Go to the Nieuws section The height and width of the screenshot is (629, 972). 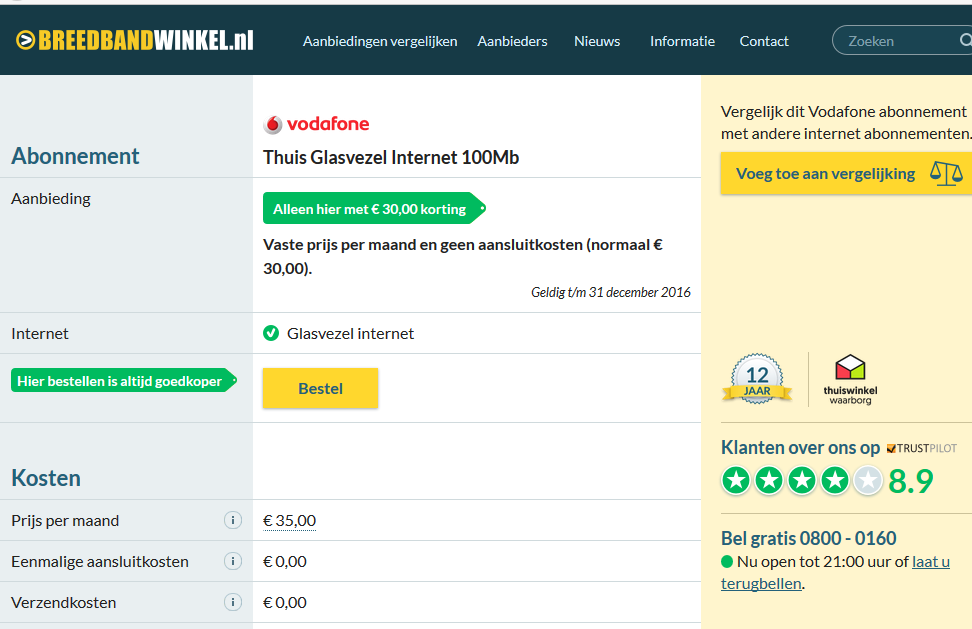[597, 41]
